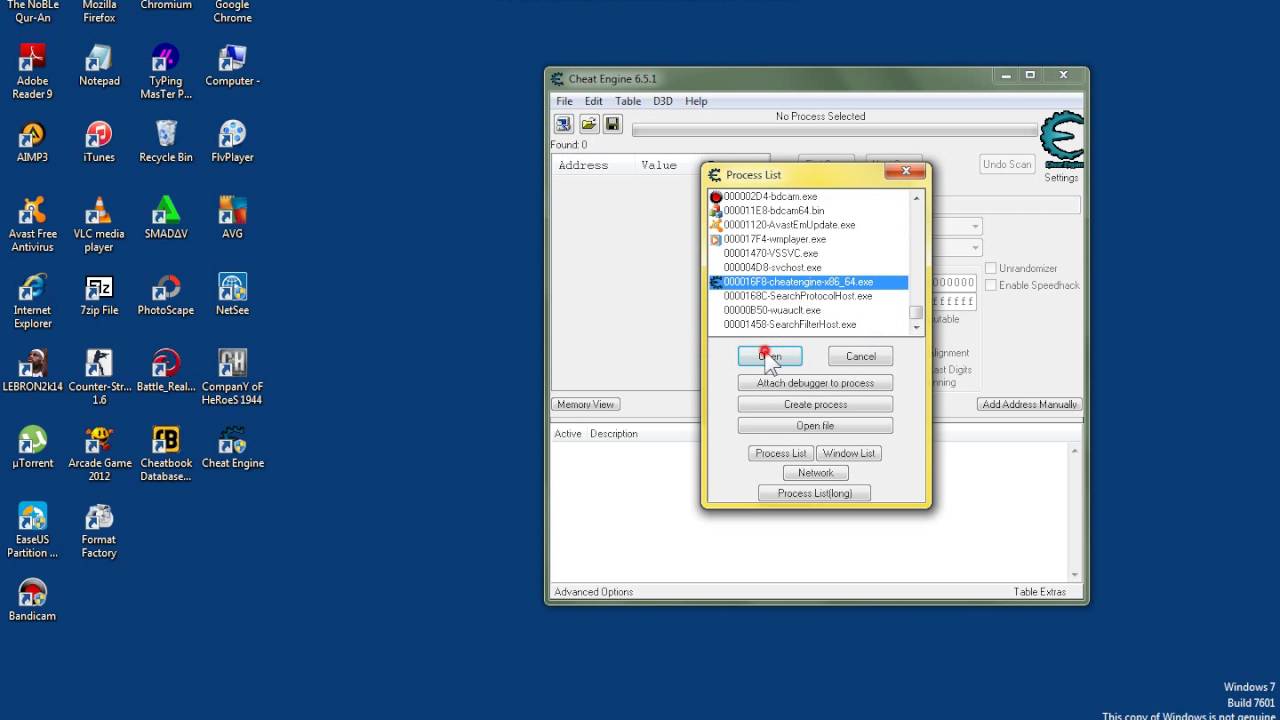Select the Battle_Real desktop icon
1280x720 pixels.
click(166, 370)
